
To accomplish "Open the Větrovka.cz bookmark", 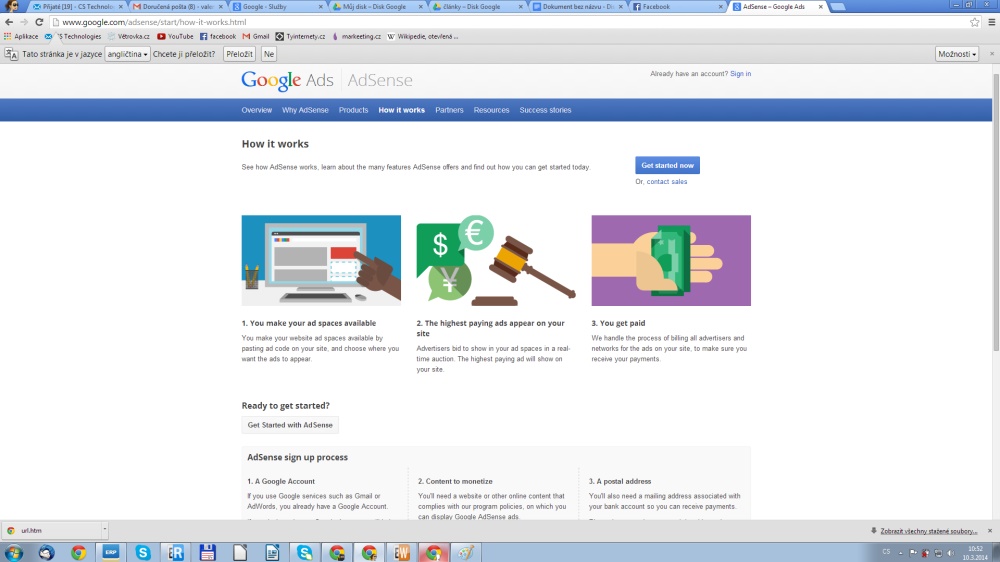I will 129,36.
